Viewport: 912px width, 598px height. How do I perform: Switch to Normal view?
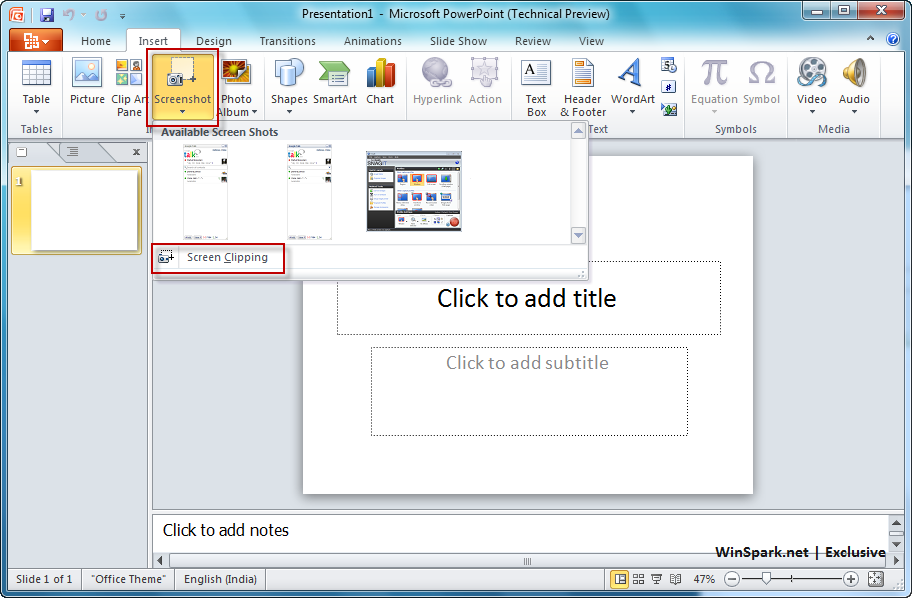pyautogui.click(x=620, y=579)
